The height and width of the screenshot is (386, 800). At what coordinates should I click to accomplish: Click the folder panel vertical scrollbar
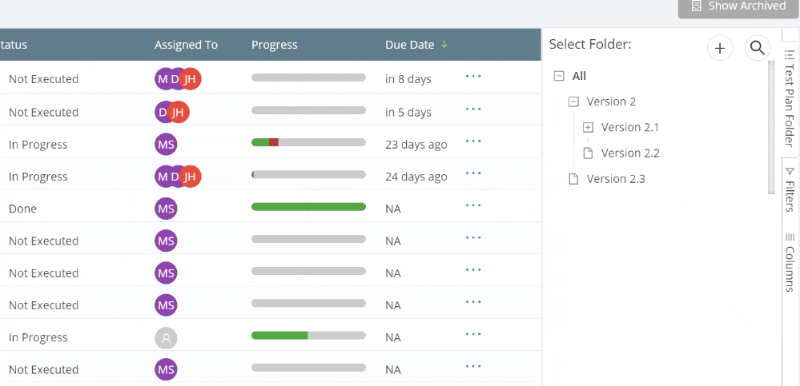771,127
